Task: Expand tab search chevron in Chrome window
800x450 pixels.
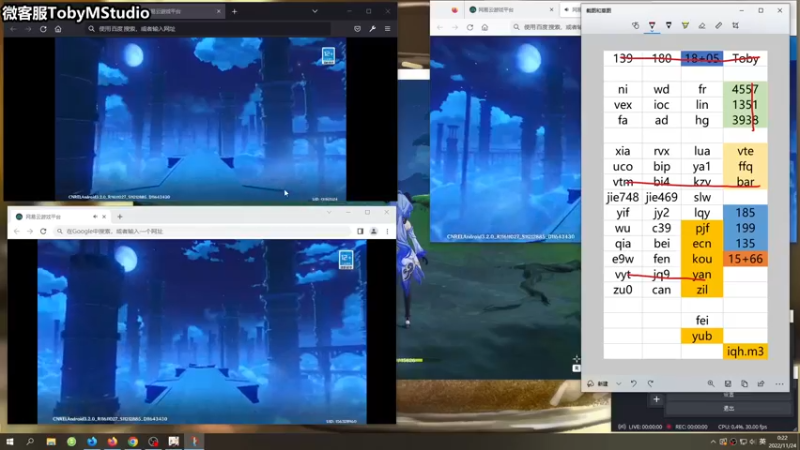Action: click(x=329, y=212)
